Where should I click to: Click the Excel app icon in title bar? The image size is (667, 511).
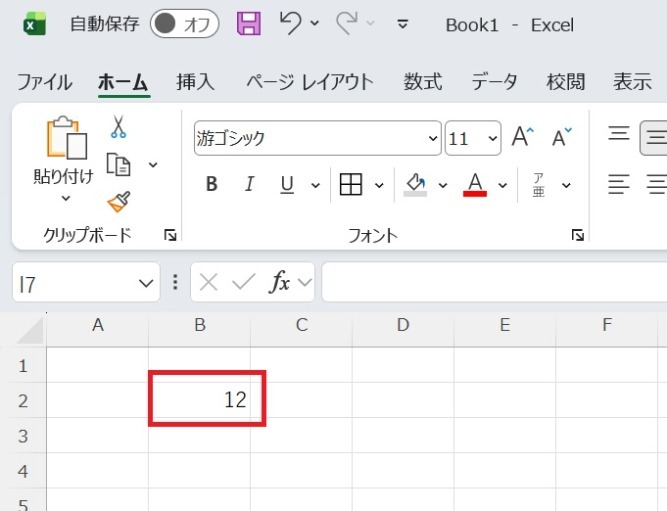click(34, 24)
